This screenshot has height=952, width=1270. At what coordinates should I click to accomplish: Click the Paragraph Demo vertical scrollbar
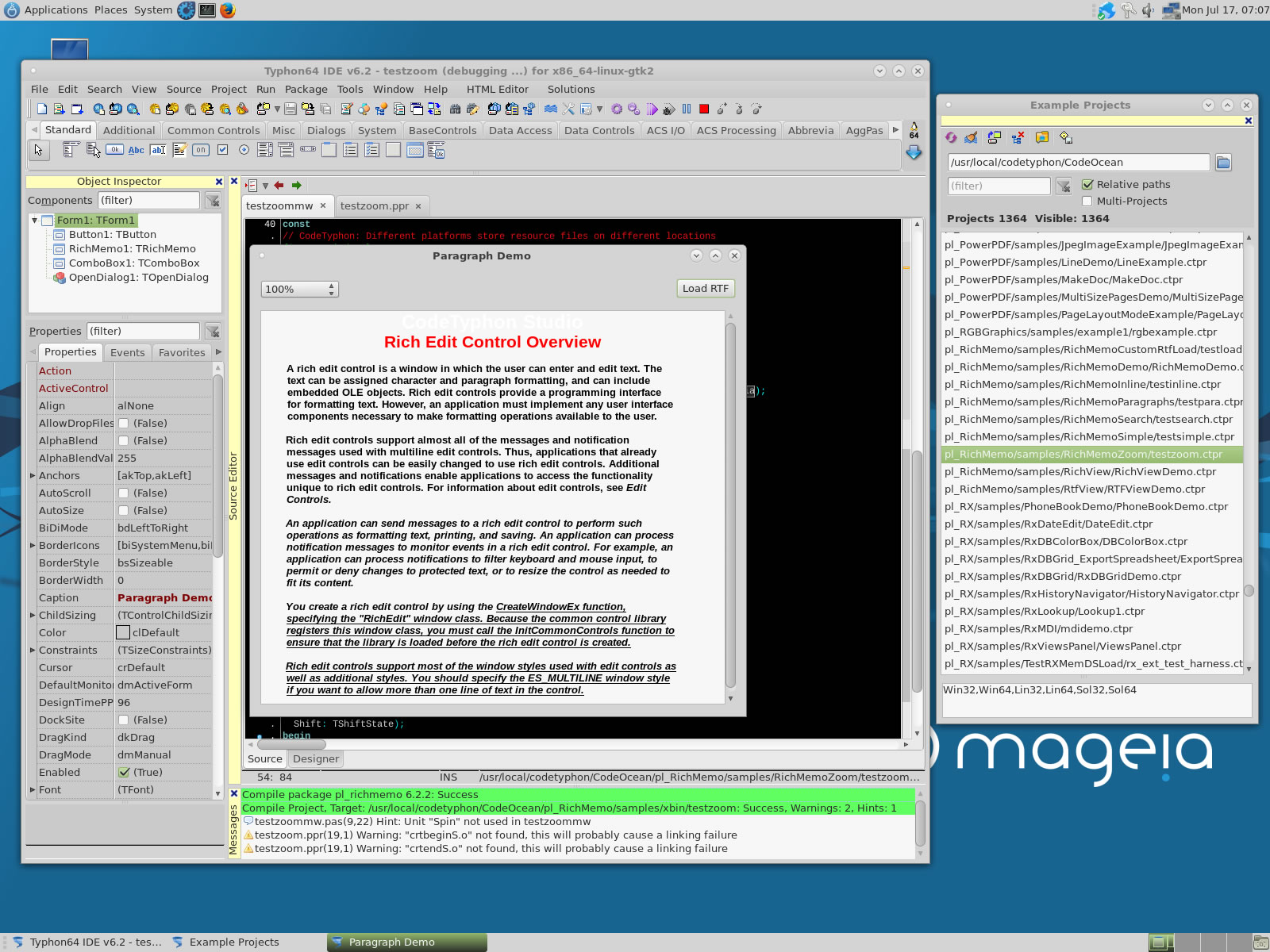[730, 506]
